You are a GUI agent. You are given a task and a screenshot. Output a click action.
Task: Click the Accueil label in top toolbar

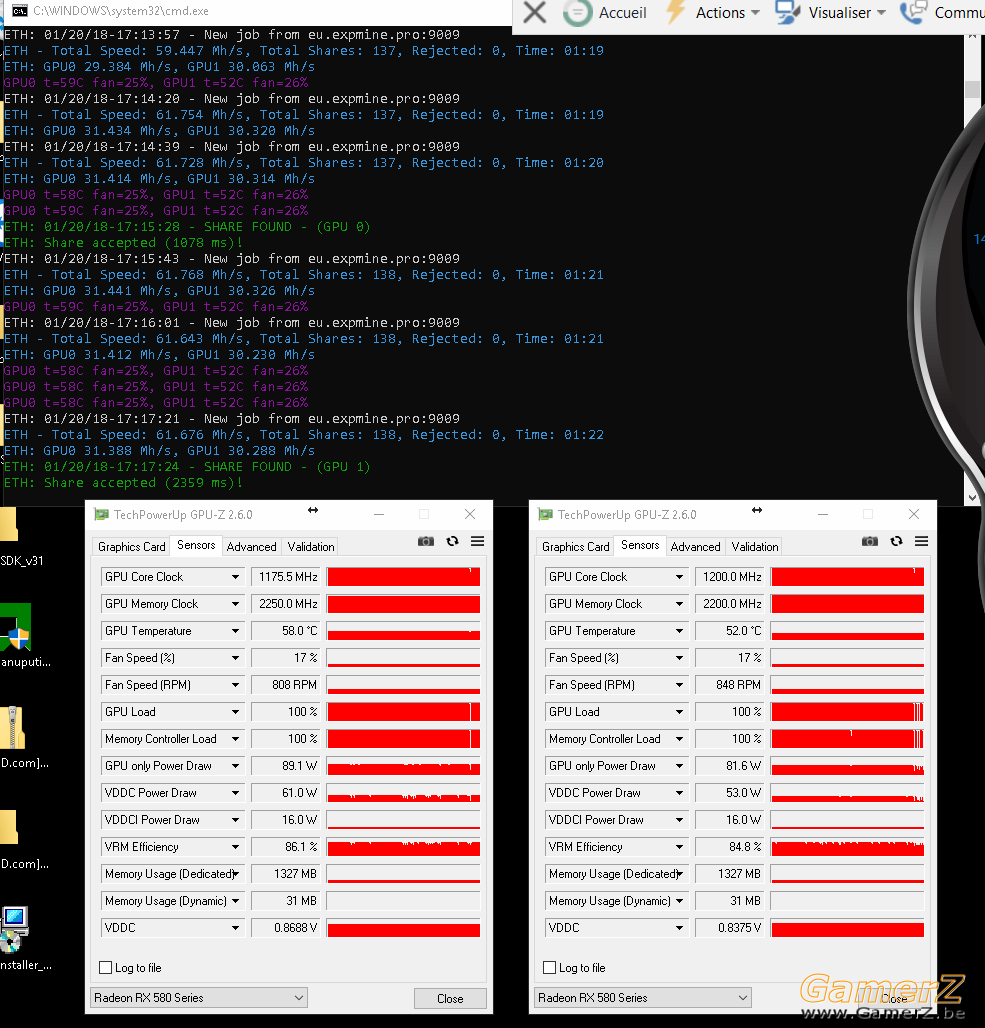[622, 12]
